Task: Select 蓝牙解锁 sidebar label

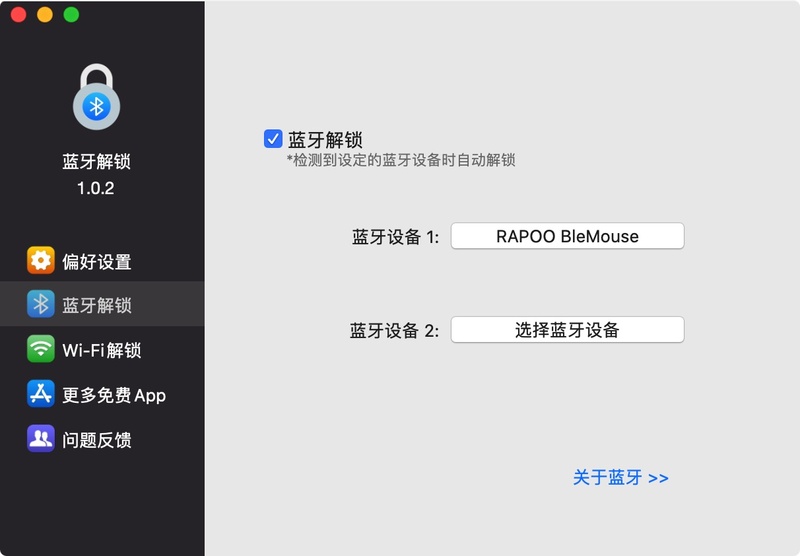Action: (x=97, y=305)
